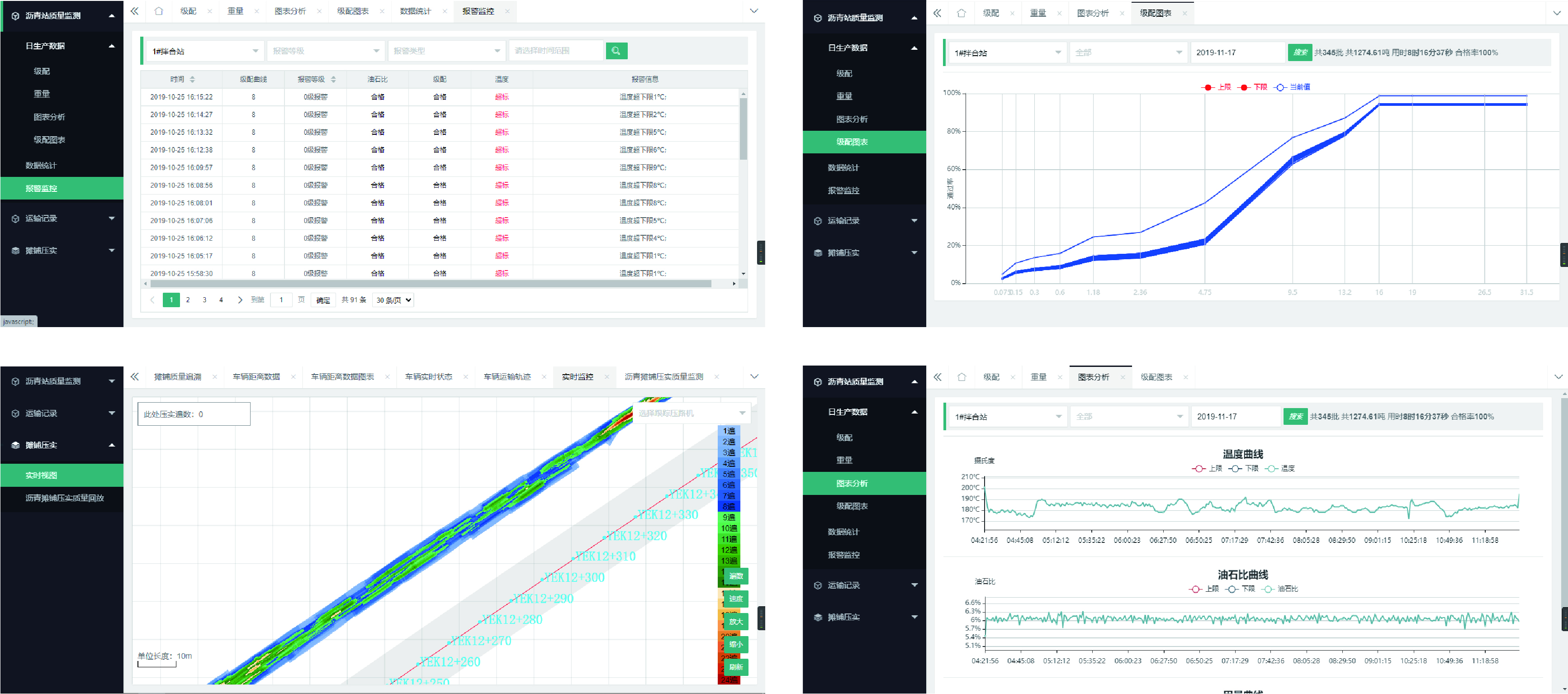Click double-chevron icon left of 摊铺质量追溯 tab
1568x694 pixels.
click(134, 377)
